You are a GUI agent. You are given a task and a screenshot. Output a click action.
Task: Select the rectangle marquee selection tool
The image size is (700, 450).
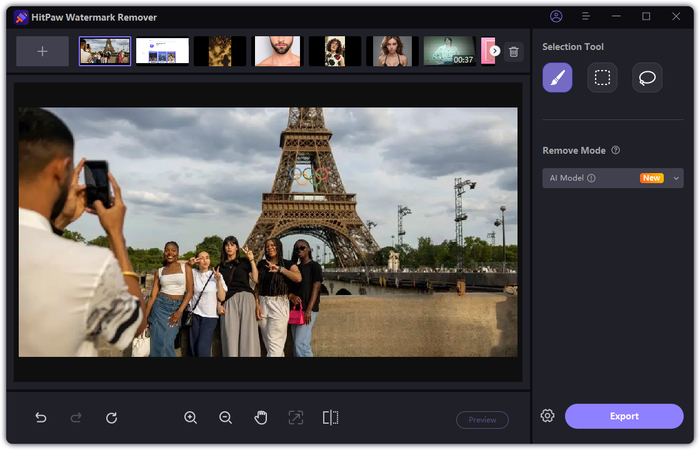(x=602, y=78)
